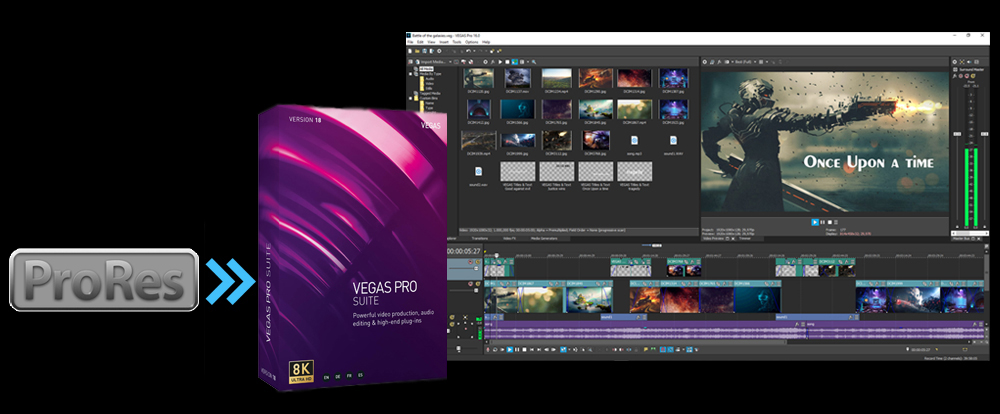The height and width of the screenshot is (414, 1000).
Task: Click the Search media magnifier icon
Action: 534,62
